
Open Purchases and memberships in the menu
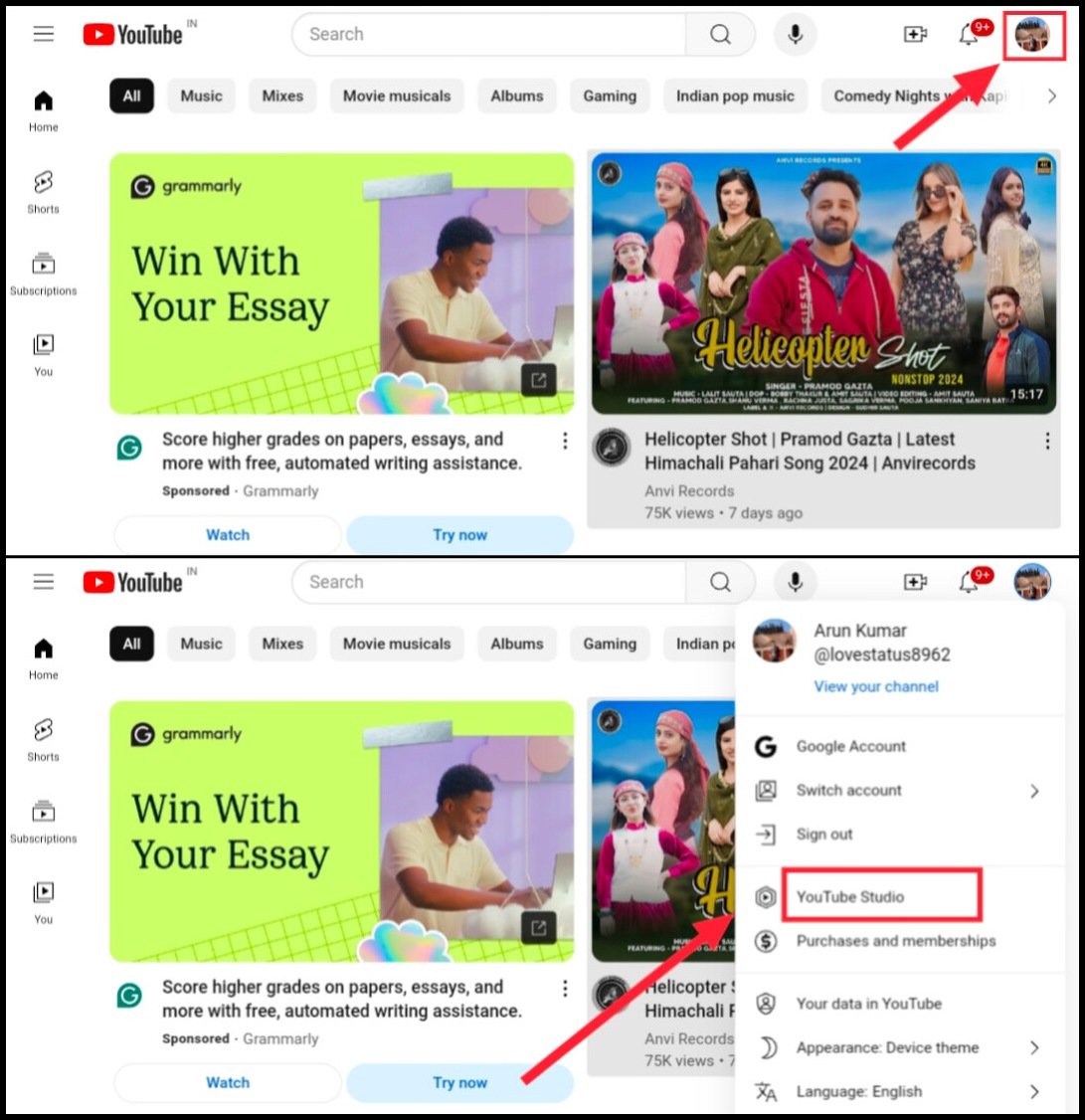[x=896, y=941]
